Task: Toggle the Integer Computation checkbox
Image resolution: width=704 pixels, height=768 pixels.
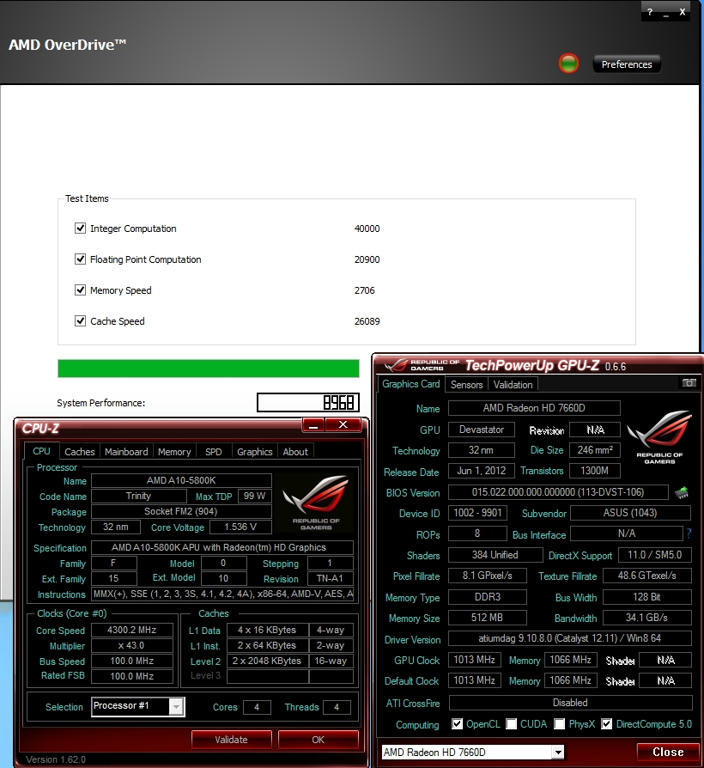Action: click(80, 228)
